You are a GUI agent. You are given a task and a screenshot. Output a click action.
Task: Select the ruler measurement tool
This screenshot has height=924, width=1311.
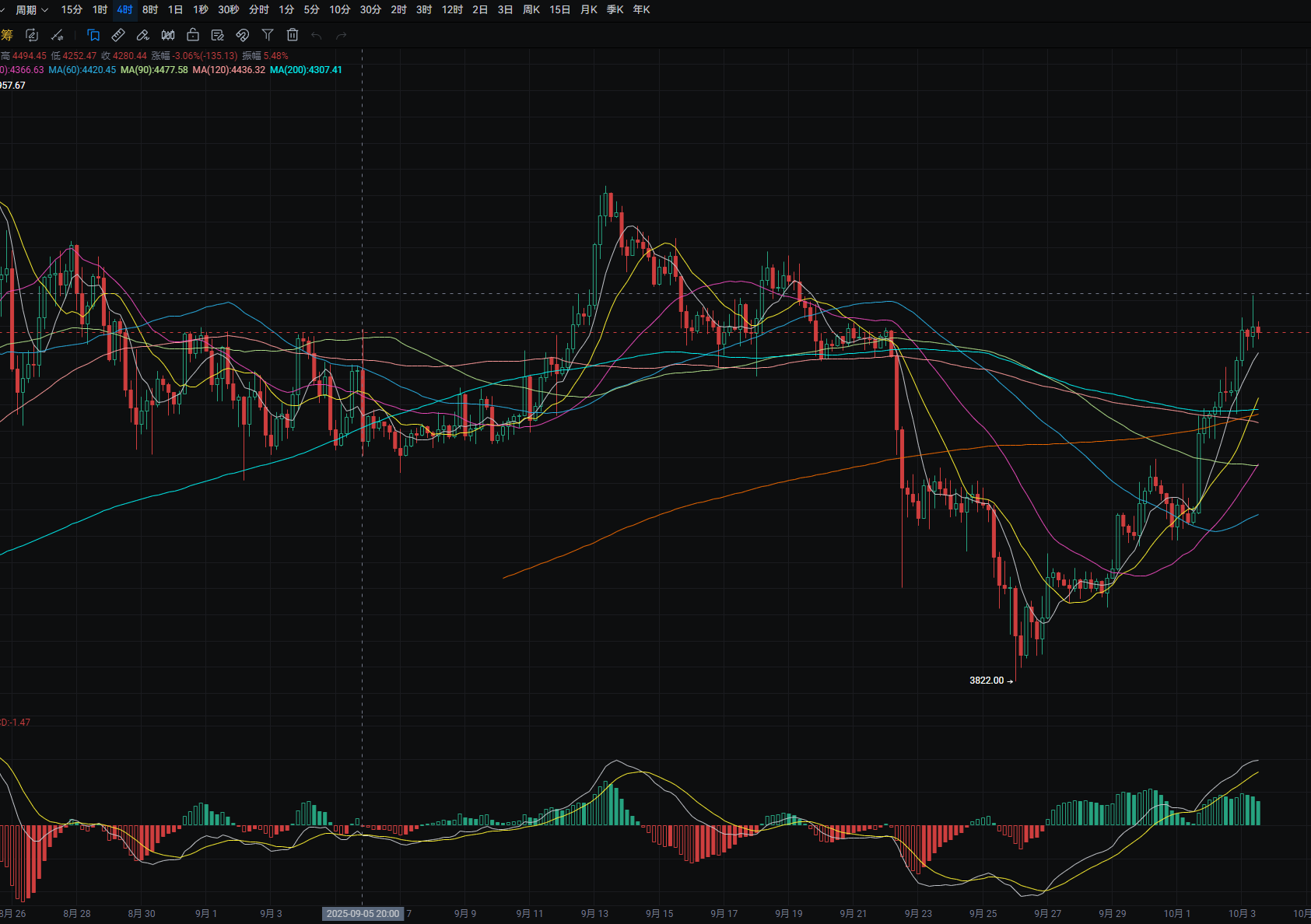coord(118,35)
